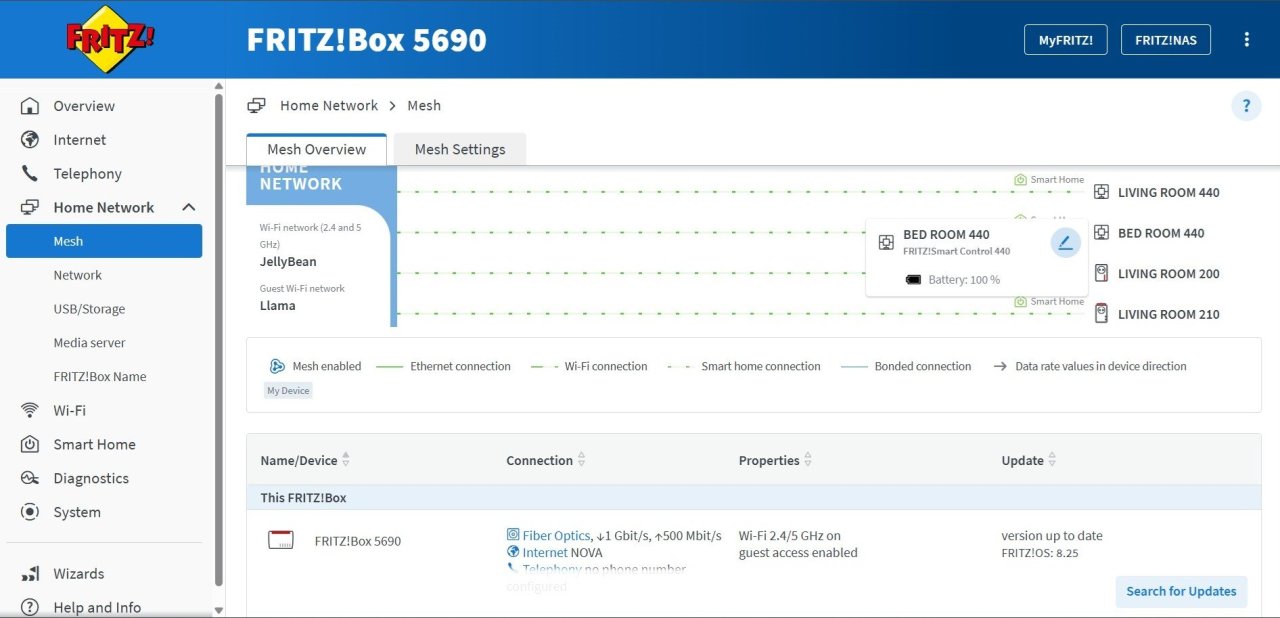Image resolution: width=1280 pixels, height=618 pixels.
Task: Click the sidebar scrollbar thumb
Action: (x=219, y=340)
